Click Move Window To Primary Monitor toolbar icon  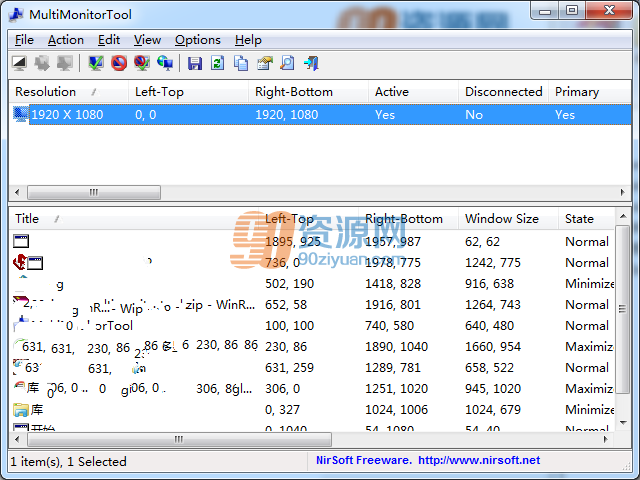point(19,63)
